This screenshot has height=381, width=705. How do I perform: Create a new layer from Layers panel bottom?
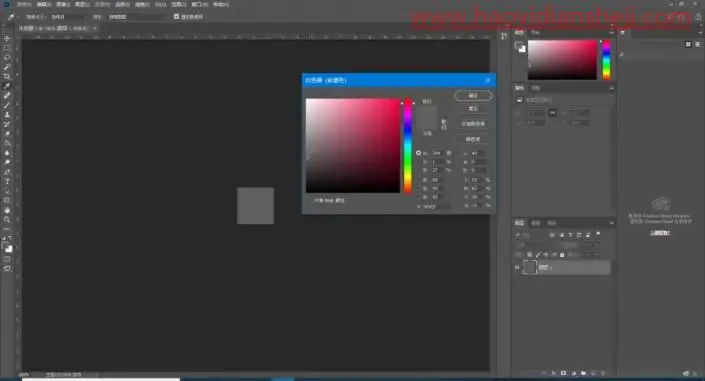(593, 373)
